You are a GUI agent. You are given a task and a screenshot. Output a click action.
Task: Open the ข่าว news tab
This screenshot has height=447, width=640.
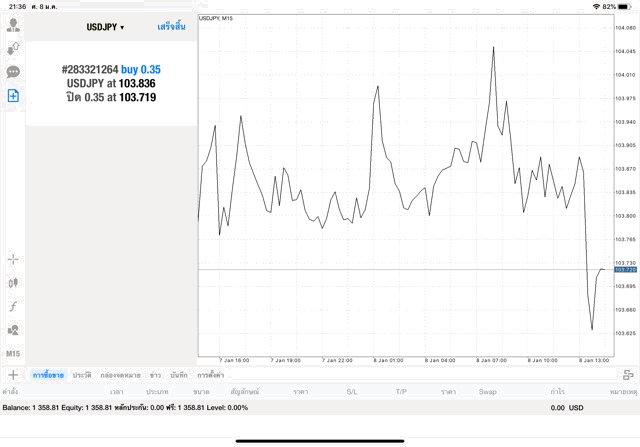155,374
